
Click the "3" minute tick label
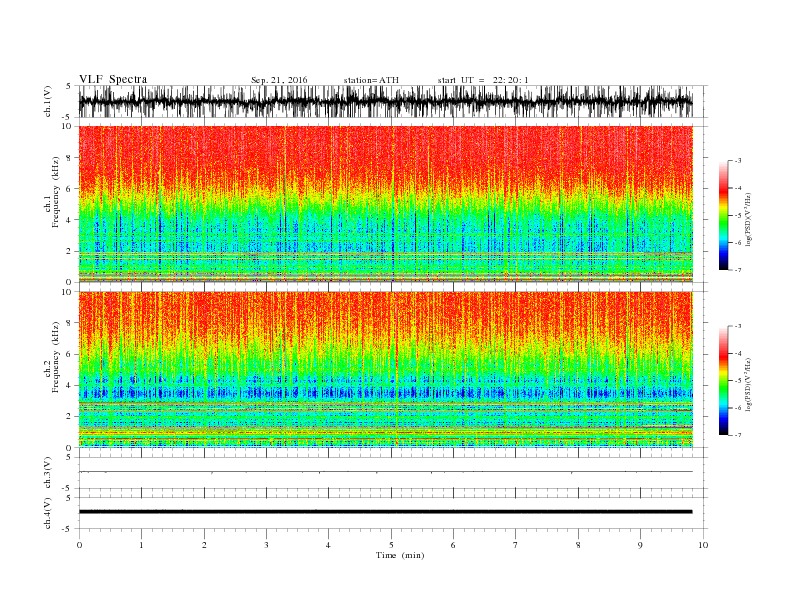coord(266,545)
